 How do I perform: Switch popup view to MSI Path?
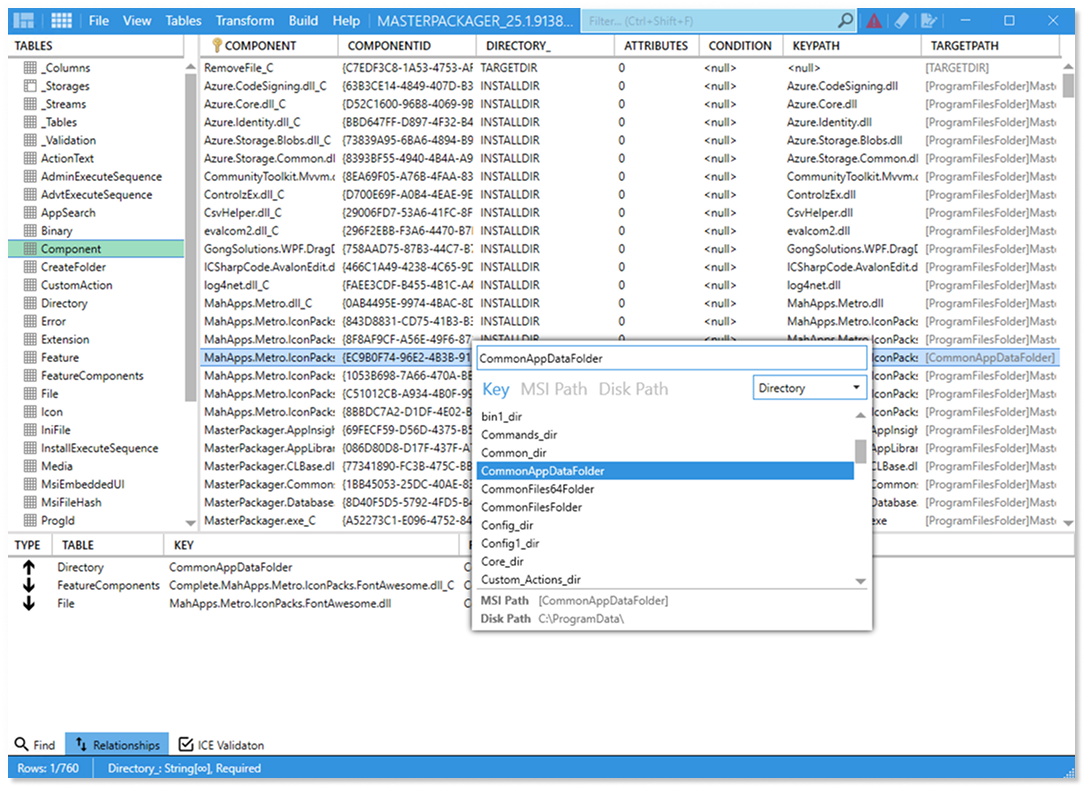(553, 389)
